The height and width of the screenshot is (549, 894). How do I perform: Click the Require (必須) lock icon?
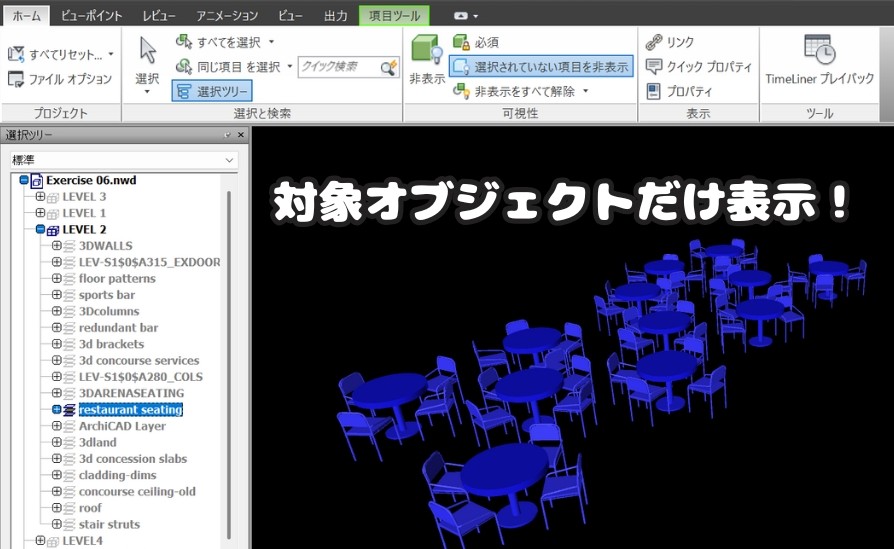461,42
